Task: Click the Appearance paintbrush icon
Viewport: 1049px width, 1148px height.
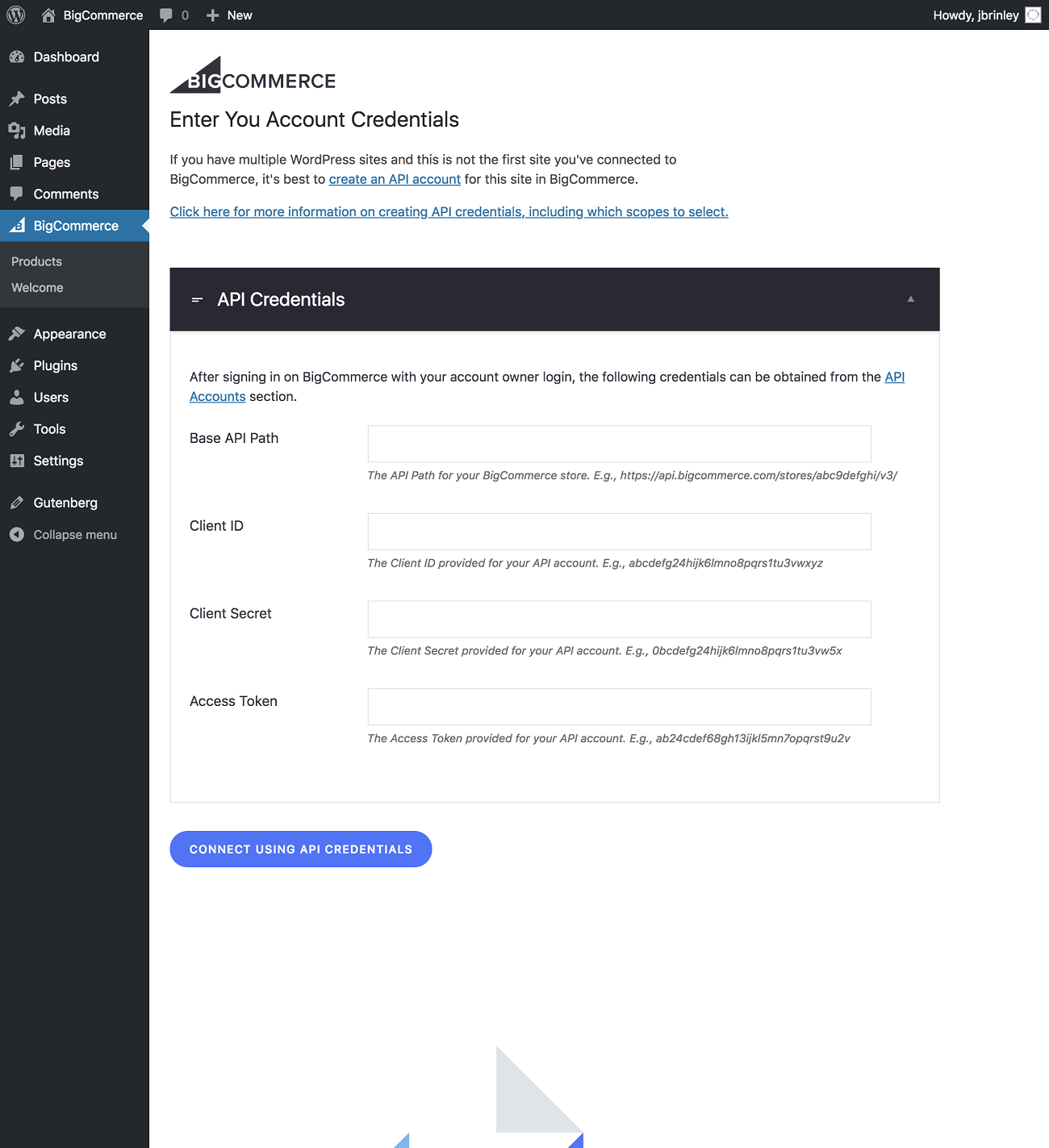Action: 17,334
